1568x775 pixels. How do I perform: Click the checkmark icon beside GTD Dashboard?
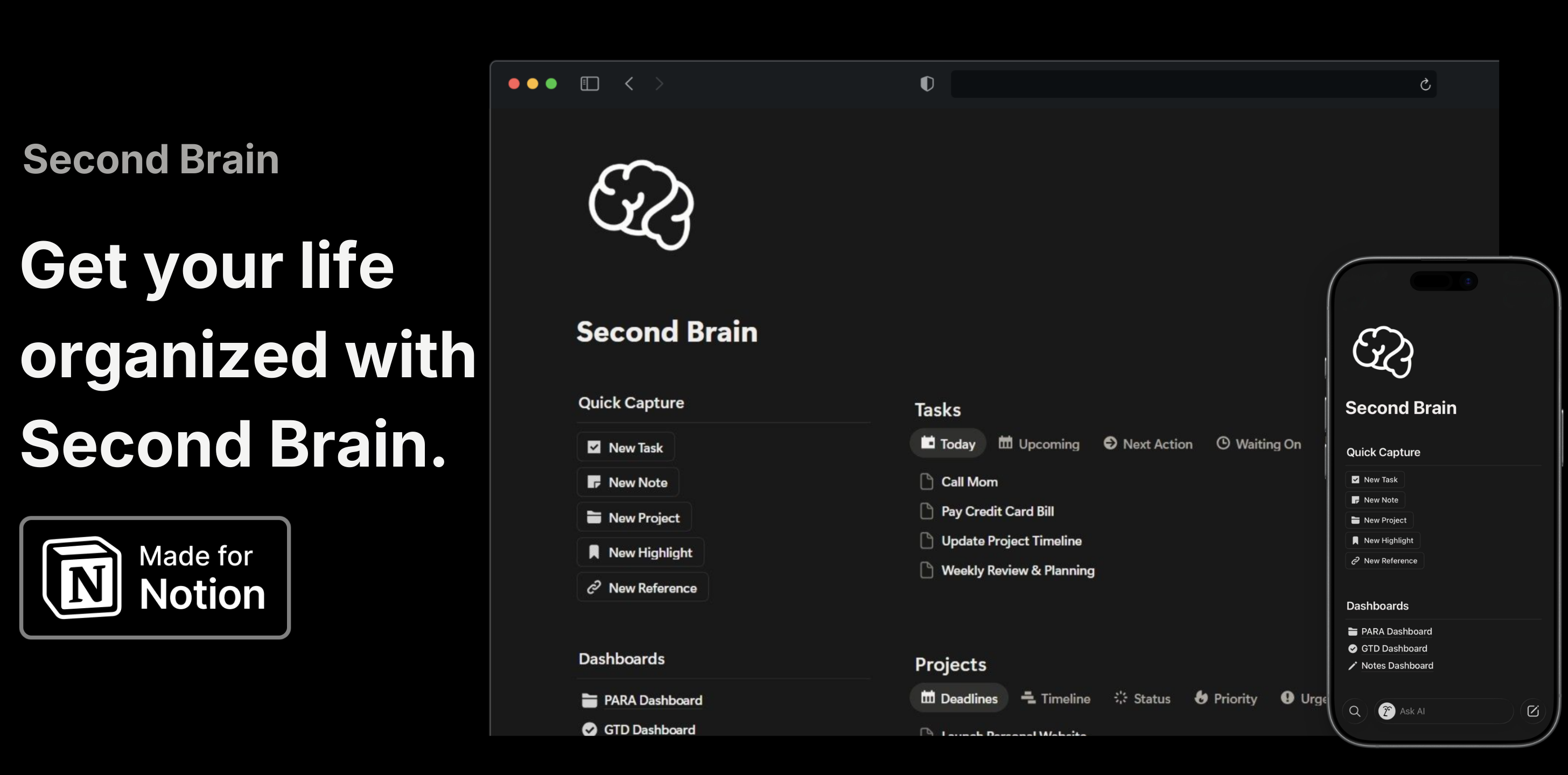[589, 729]
